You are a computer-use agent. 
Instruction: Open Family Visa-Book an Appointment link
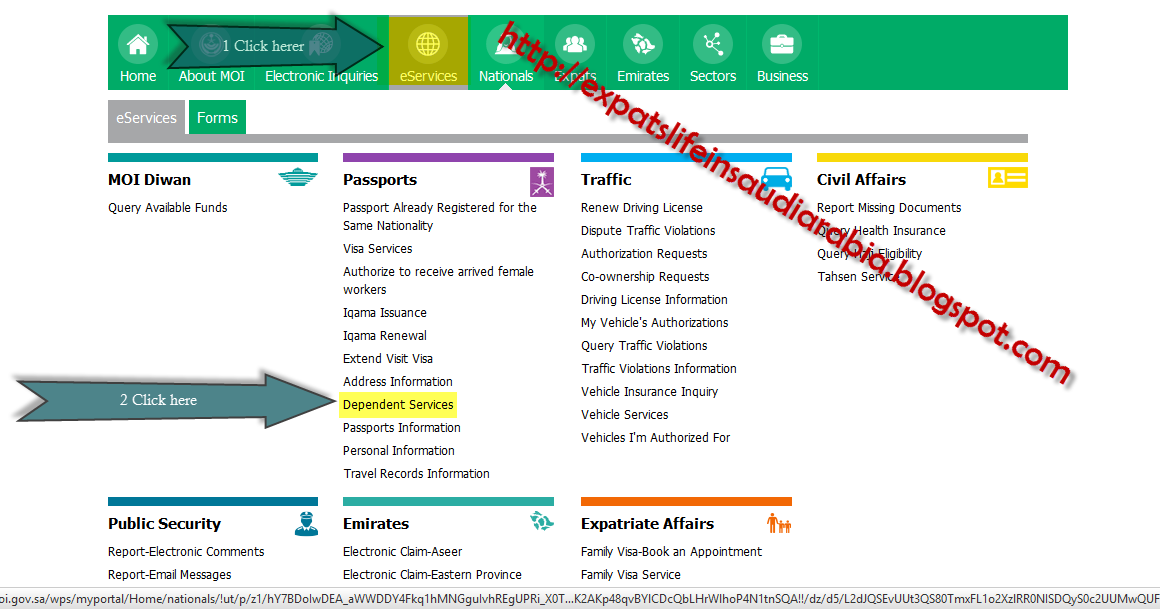pyautogui.click(x=671, y=552)
